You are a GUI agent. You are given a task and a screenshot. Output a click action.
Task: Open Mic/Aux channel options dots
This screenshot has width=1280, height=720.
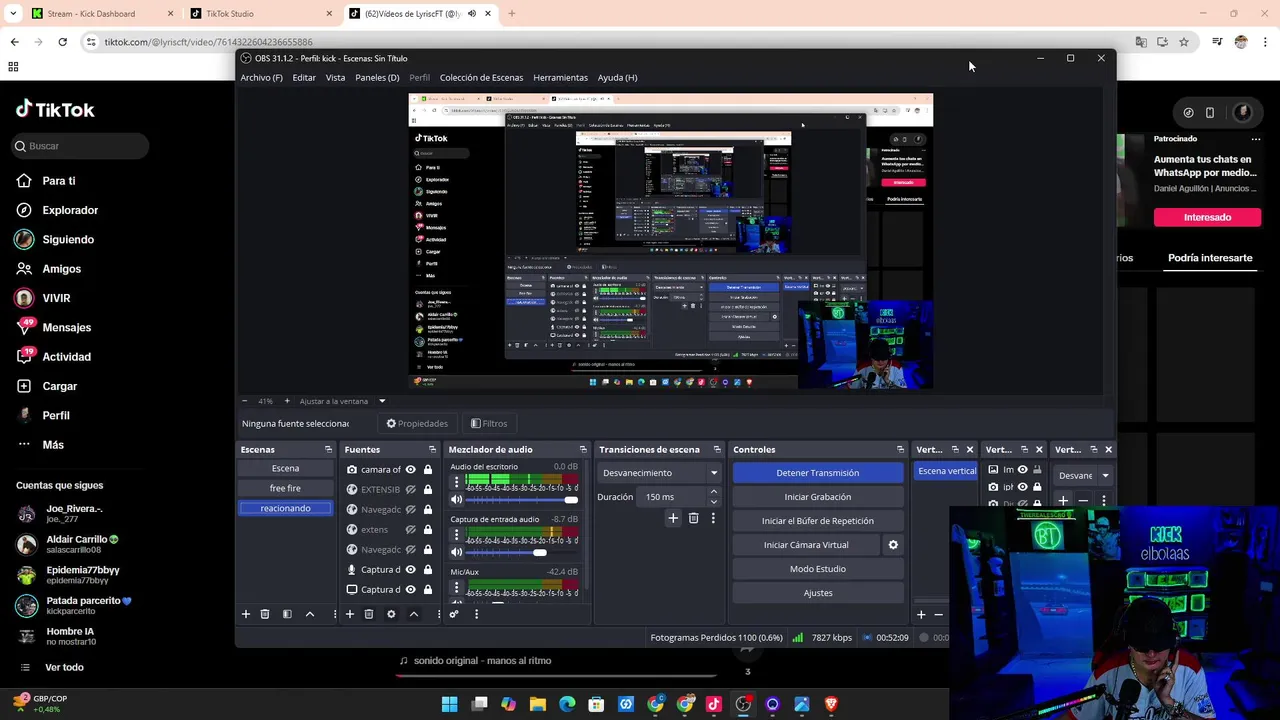[457, 586]
